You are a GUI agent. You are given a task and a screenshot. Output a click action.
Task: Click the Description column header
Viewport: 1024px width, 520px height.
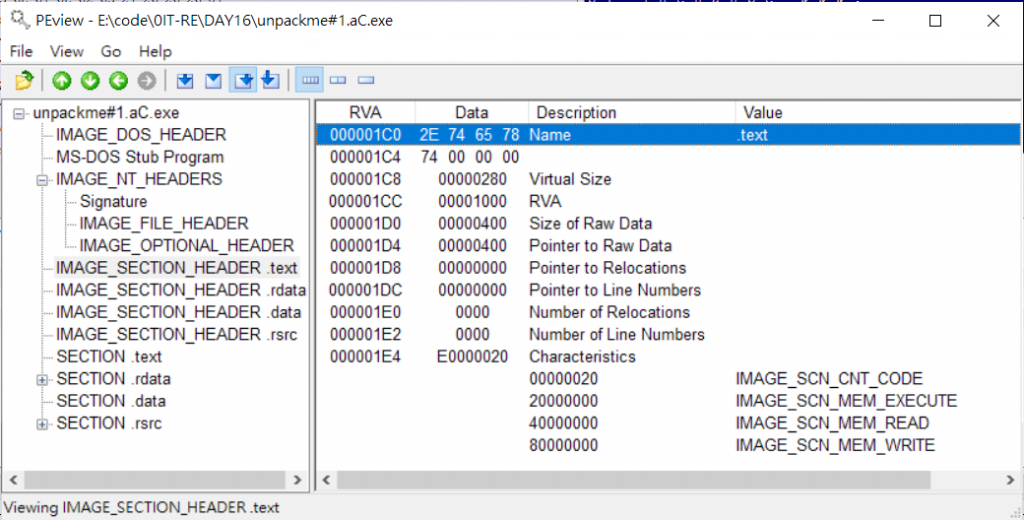click(x=632, y=112)
